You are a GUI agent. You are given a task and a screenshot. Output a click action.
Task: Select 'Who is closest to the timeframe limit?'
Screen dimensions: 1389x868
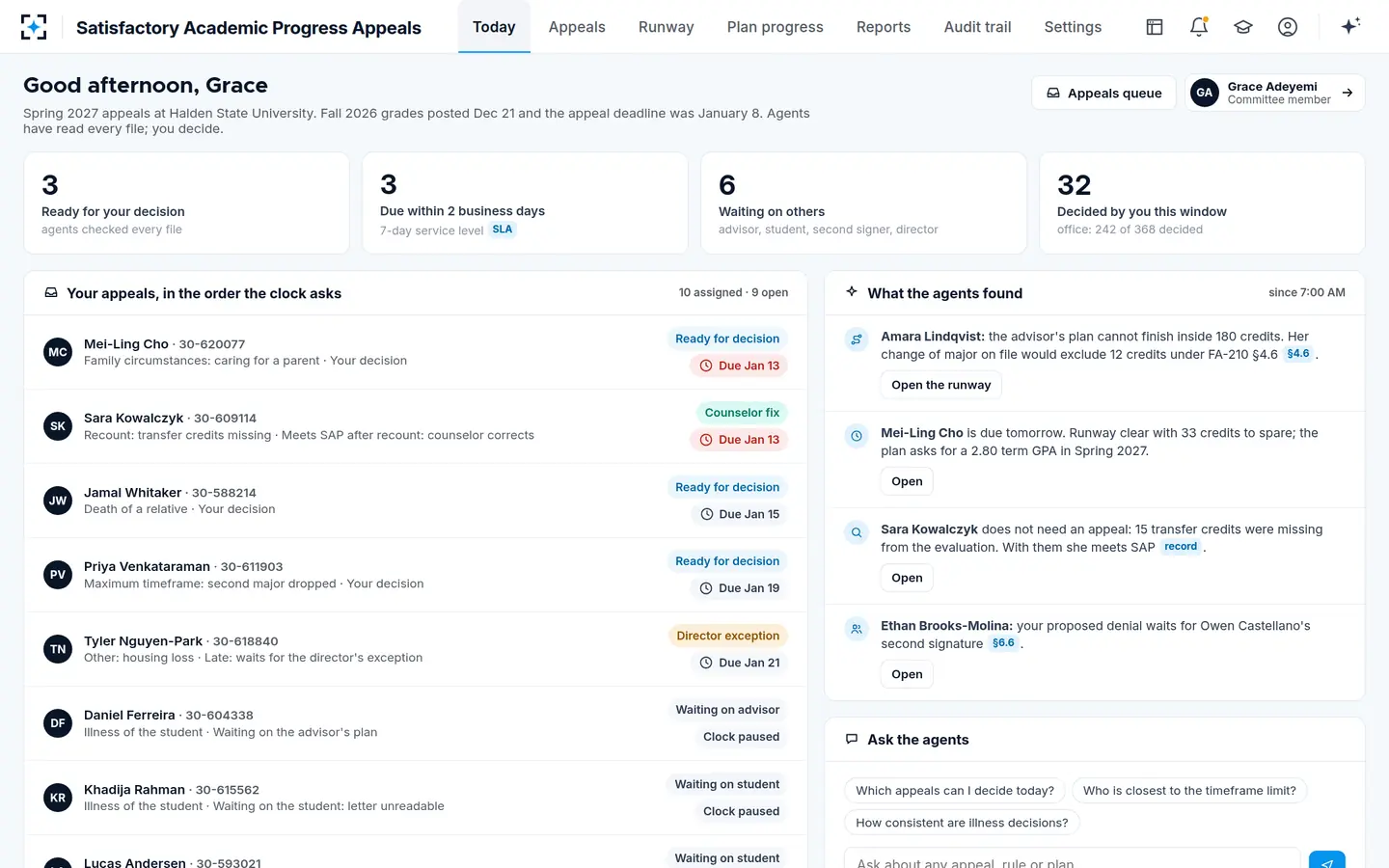(x=1189, y=791)
